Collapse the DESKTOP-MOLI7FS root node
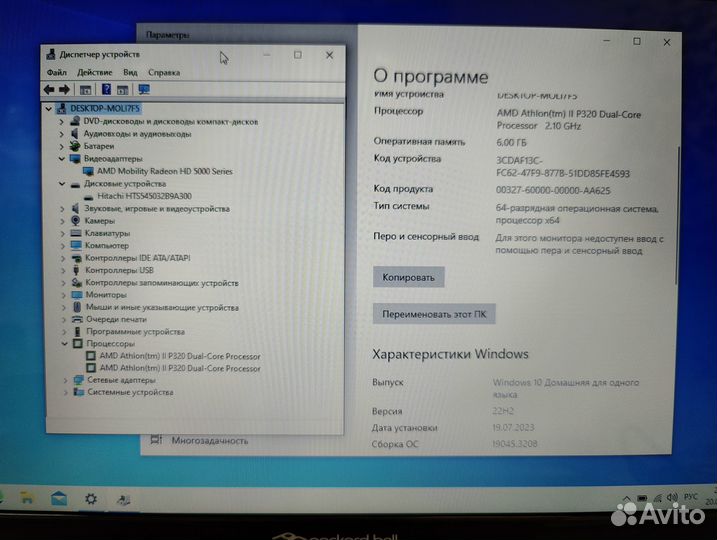The image size is (717, 540). (49, 109)
